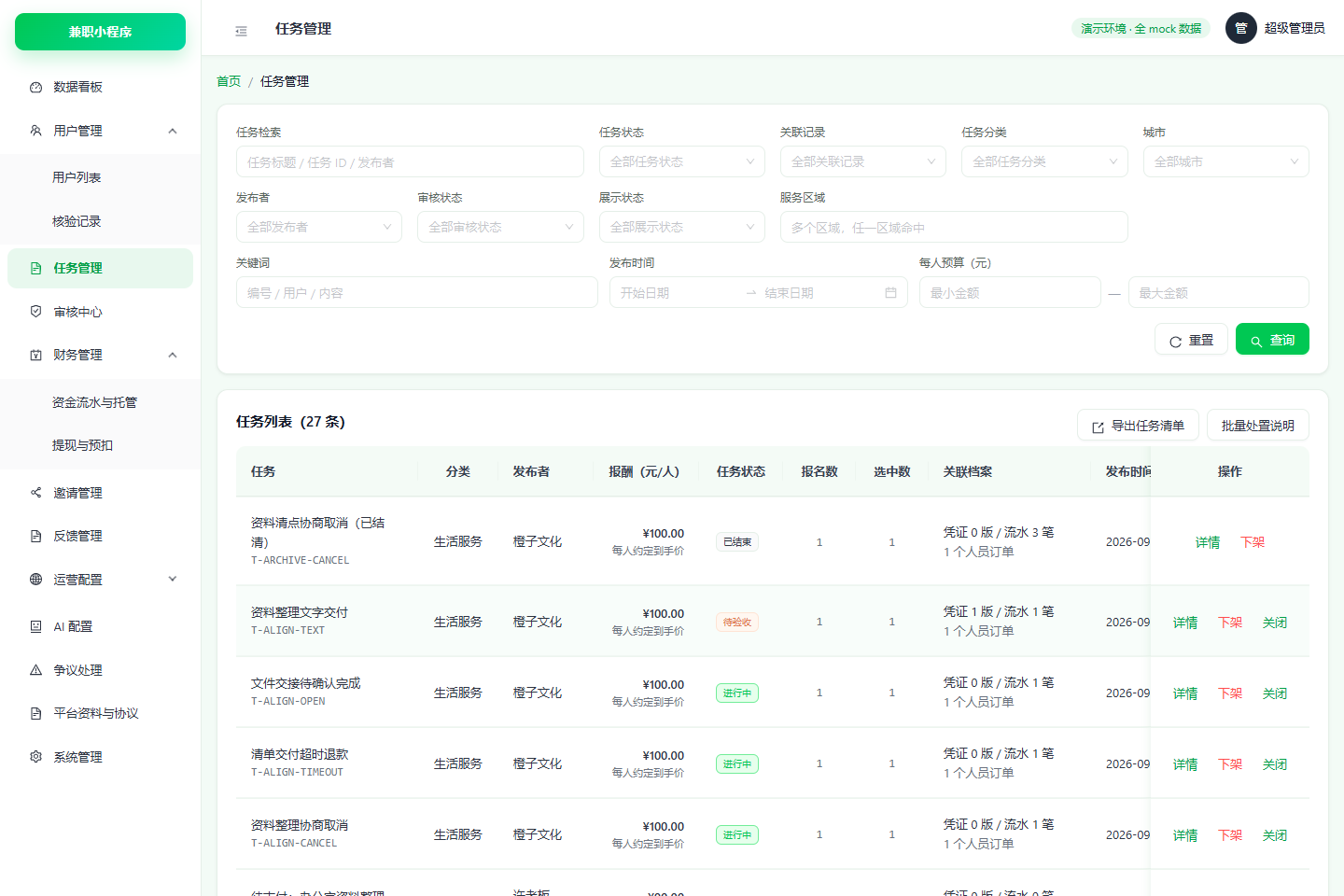1344x896 pixels.
Task: Click the calendar icon in 发布时间 field
Action: [890, 293]
